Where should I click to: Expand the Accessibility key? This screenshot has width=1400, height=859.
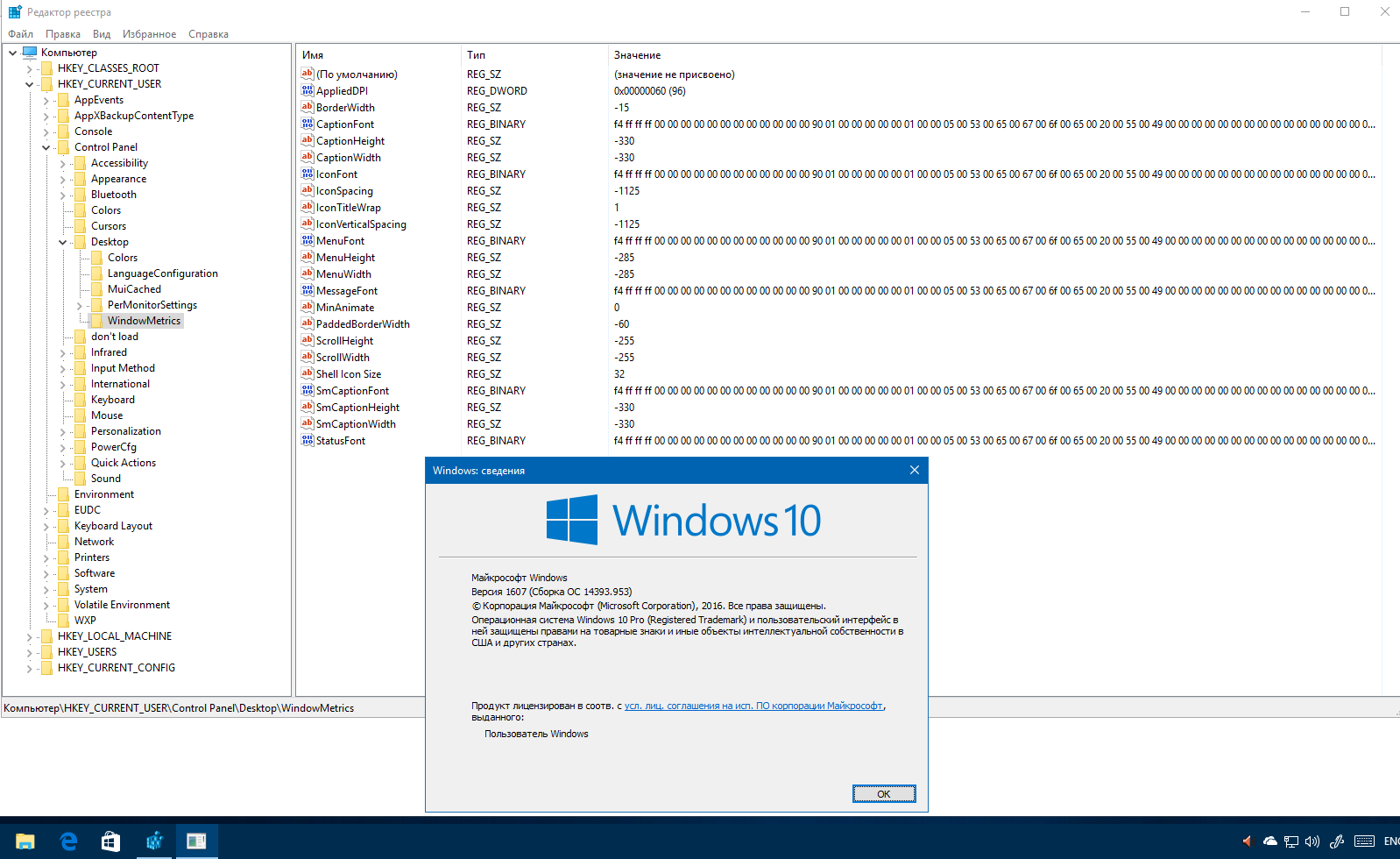63,163
